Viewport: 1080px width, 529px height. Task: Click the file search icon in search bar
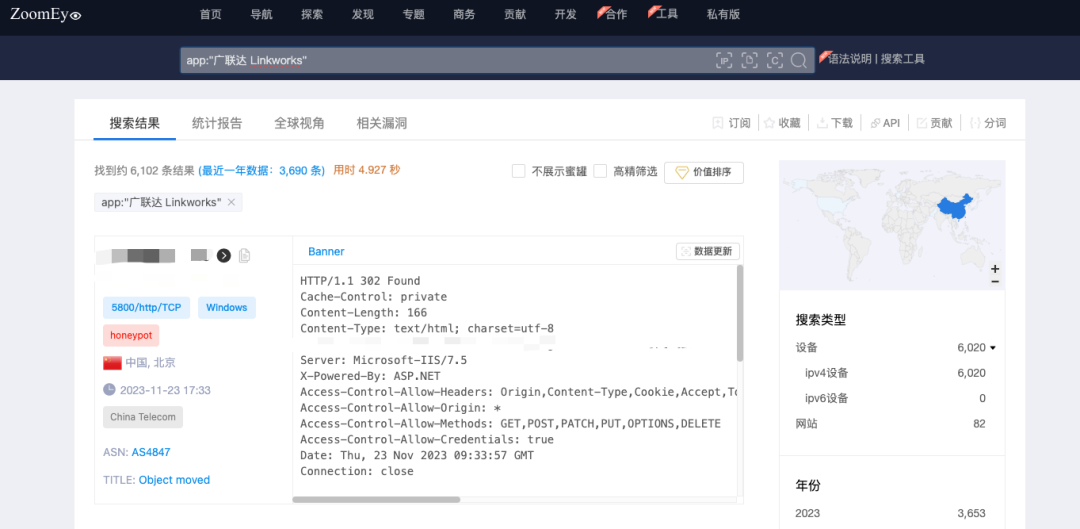[x=749, y=61]
